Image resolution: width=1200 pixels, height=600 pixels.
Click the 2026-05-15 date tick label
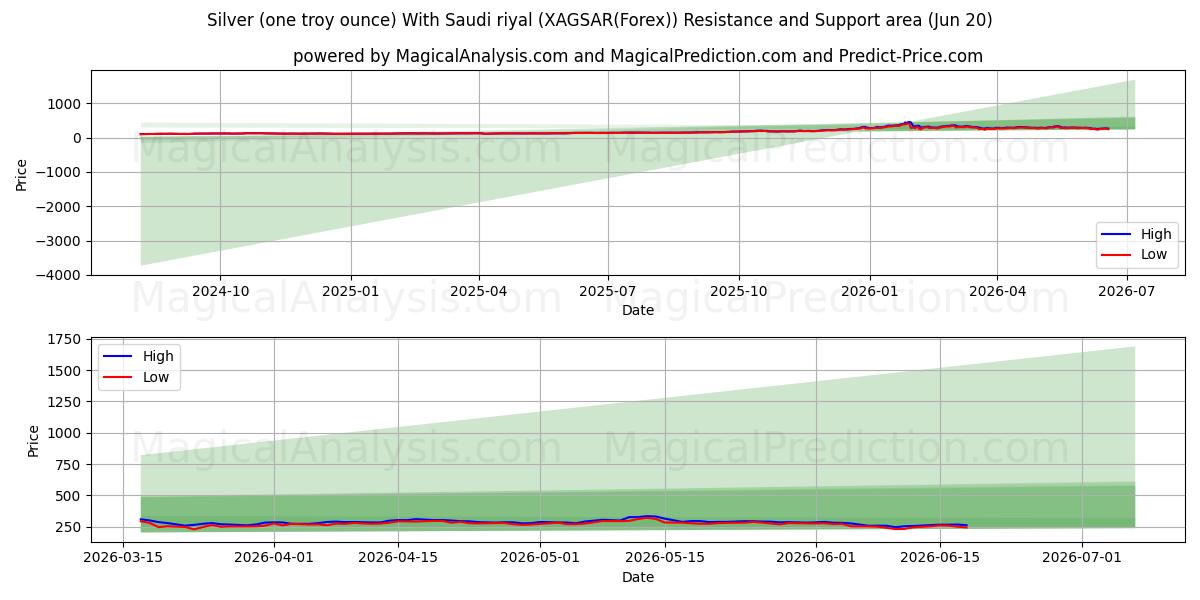click(x=665, y=558)
